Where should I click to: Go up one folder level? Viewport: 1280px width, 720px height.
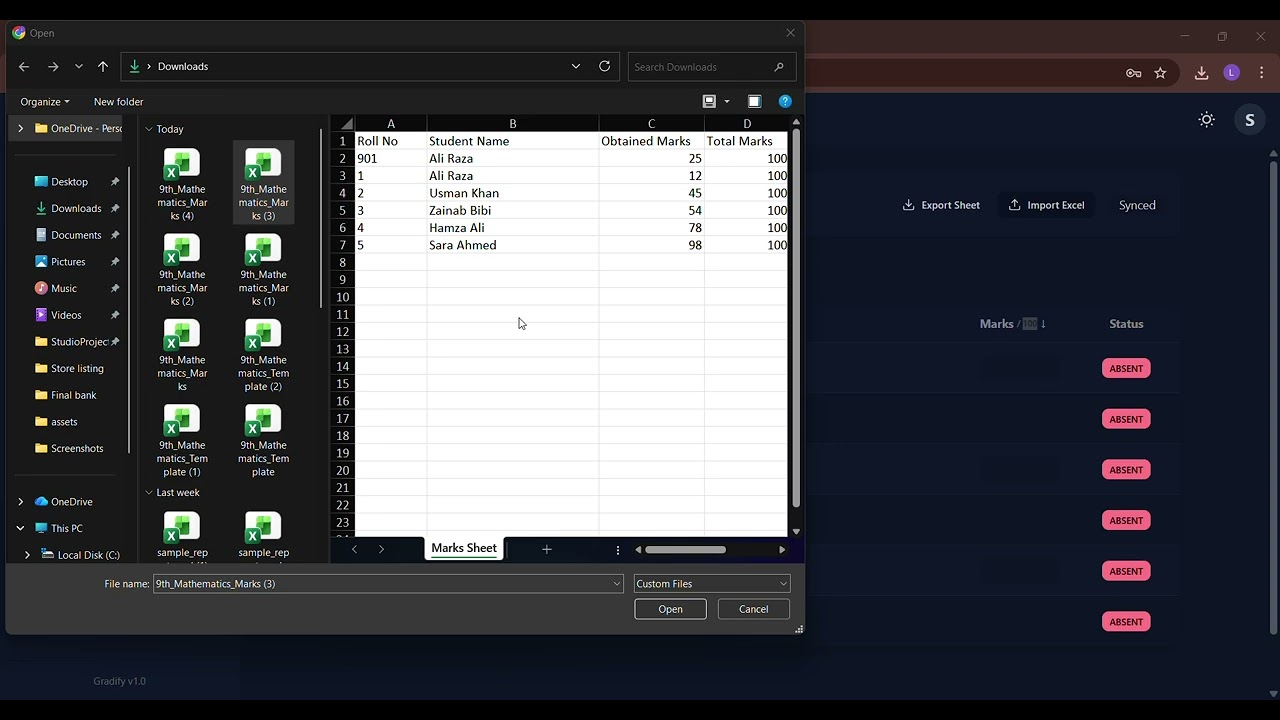[x=103, y=66]
